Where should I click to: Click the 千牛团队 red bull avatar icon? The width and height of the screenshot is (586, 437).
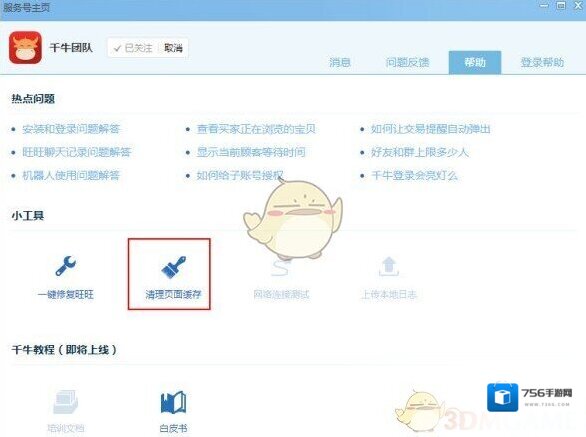click(x=25, y=47)
